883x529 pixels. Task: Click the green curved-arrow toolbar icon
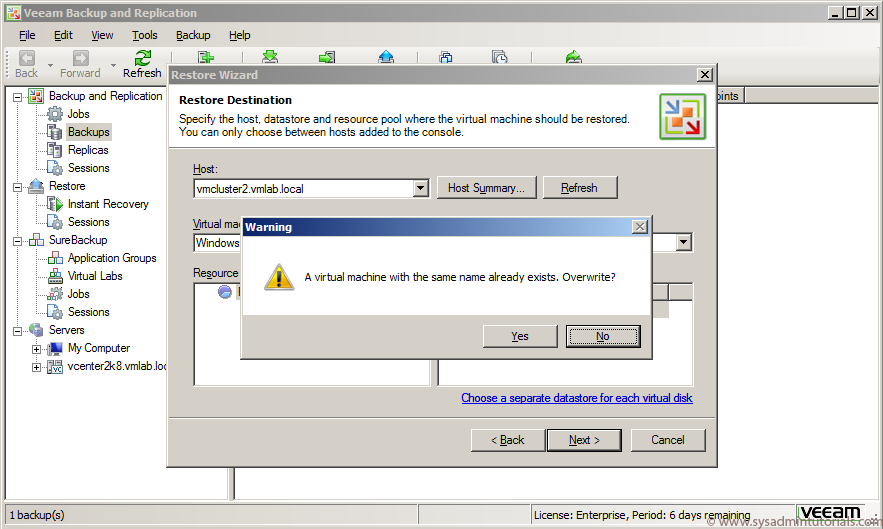point(573,57)
